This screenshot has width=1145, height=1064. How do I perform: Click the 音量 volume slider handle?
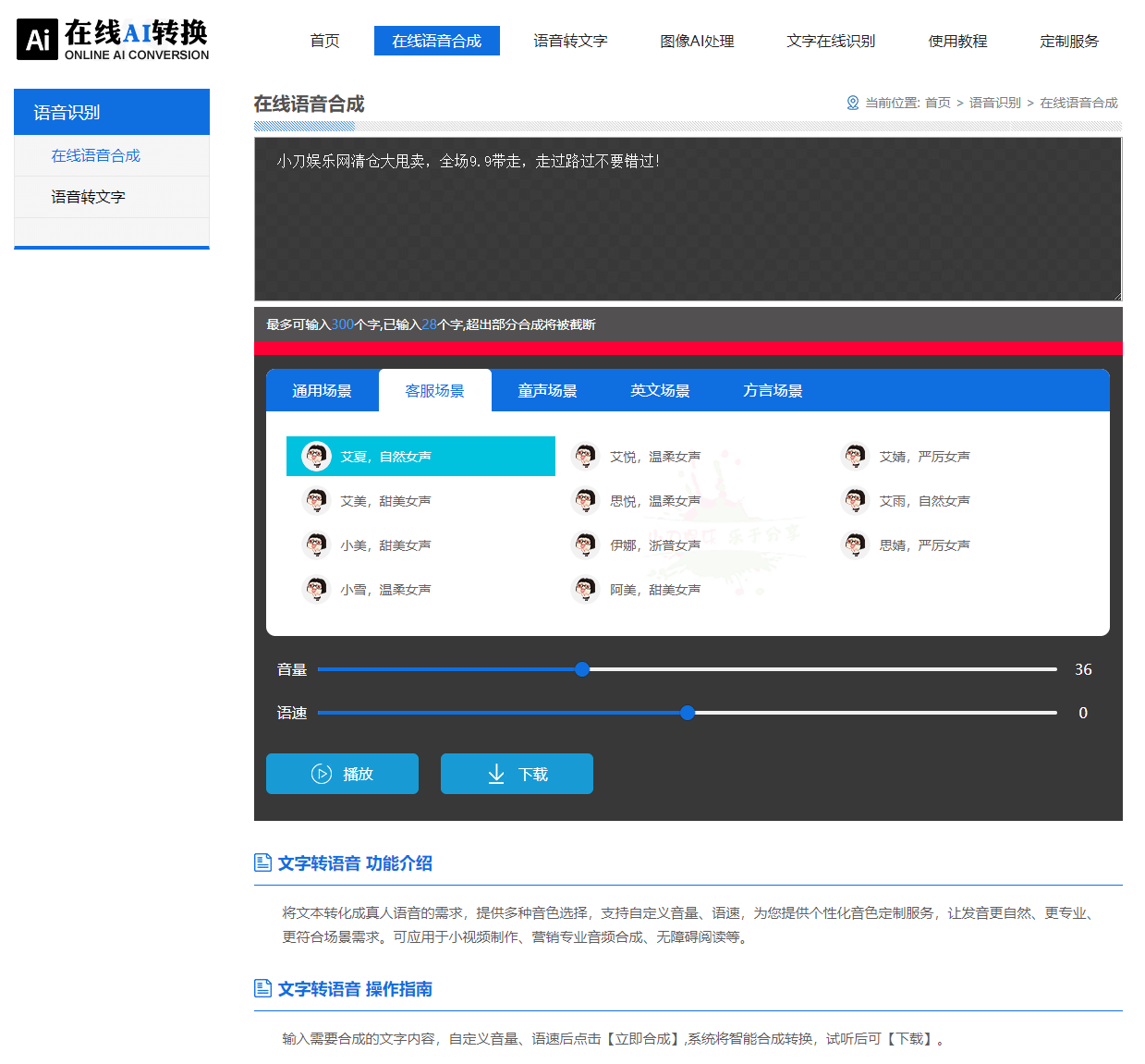click(x=582, y=669)
